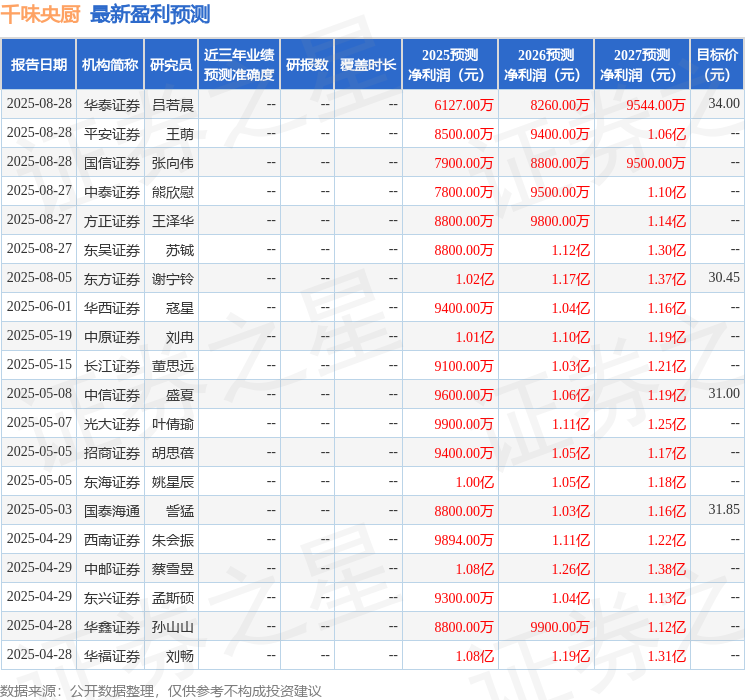The height and width of the screenshot is (700, 745).
Task: Click analyst name 寇星
Action: (x=180, y=308)
